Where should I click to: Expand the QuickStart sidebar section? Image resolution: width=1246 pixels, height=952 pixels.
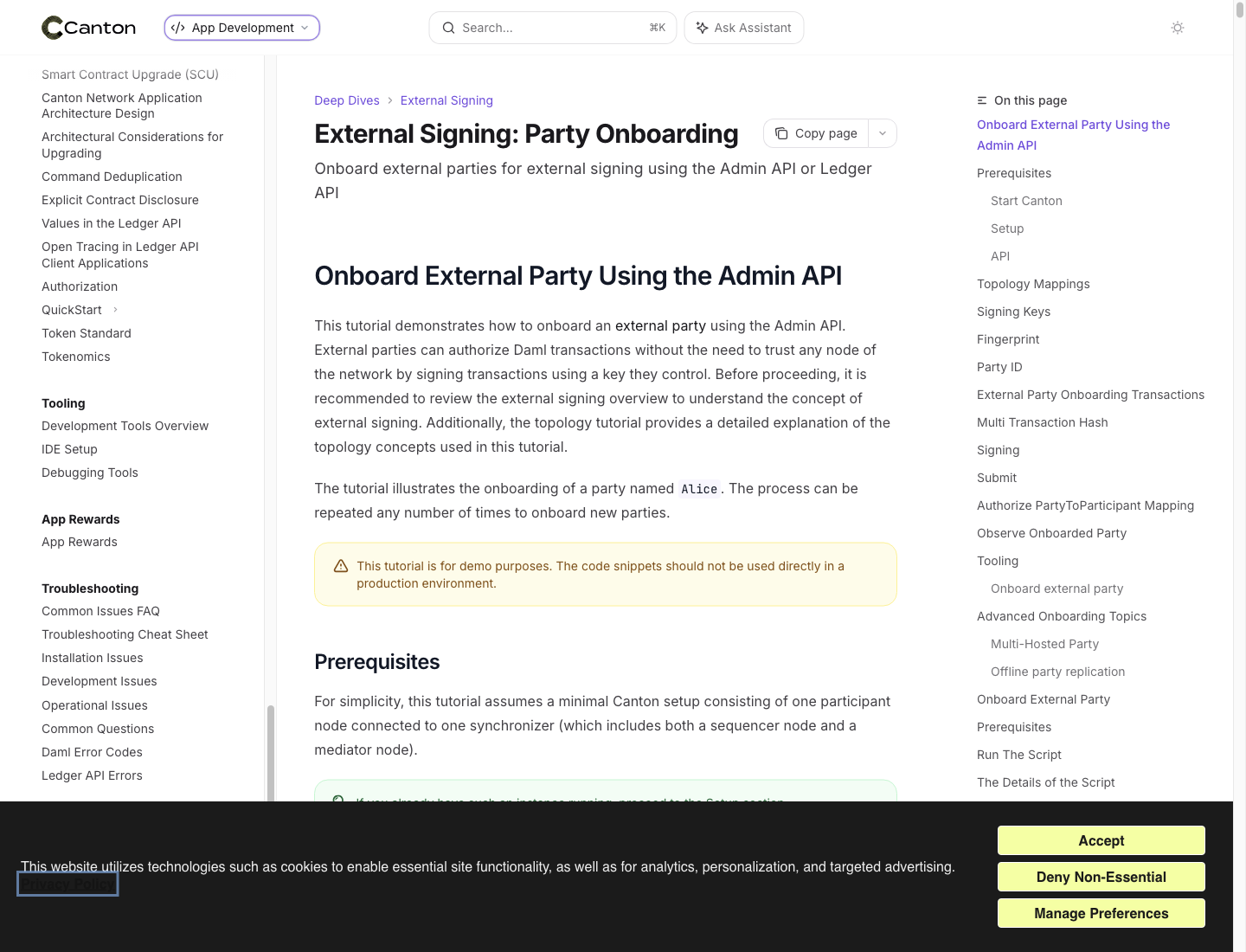(x=115, y=310)
